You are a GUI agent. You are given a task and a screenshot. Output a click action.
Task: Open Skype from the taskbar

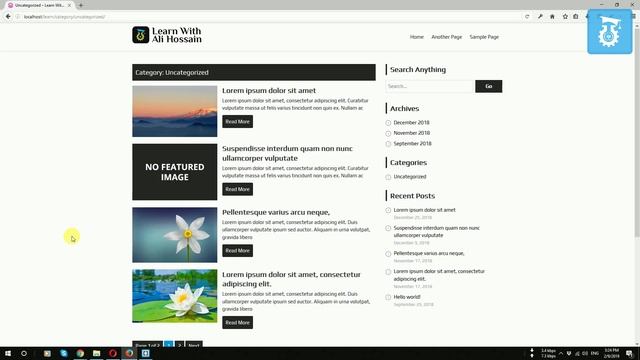pyautogui.click(x=64, y=353)
